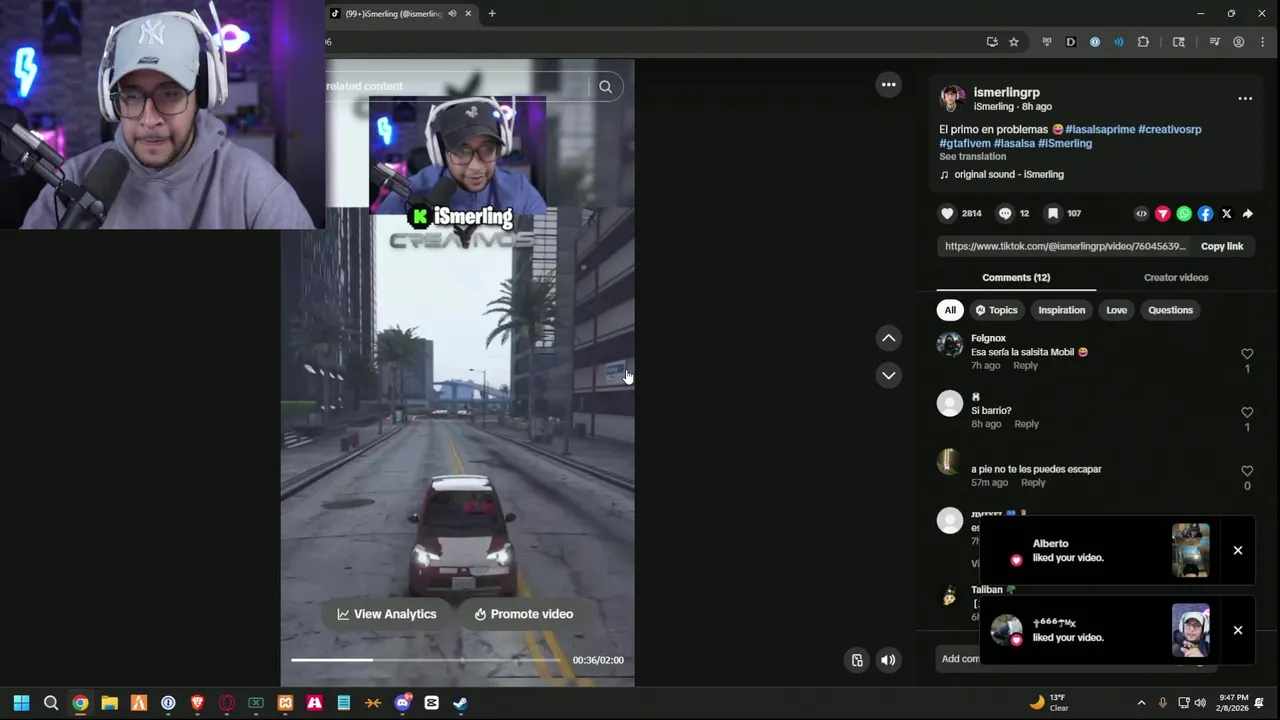This screenshot has width=1280, height=720.
Task: Click search icon in related content bar
Action: [605, 86]
